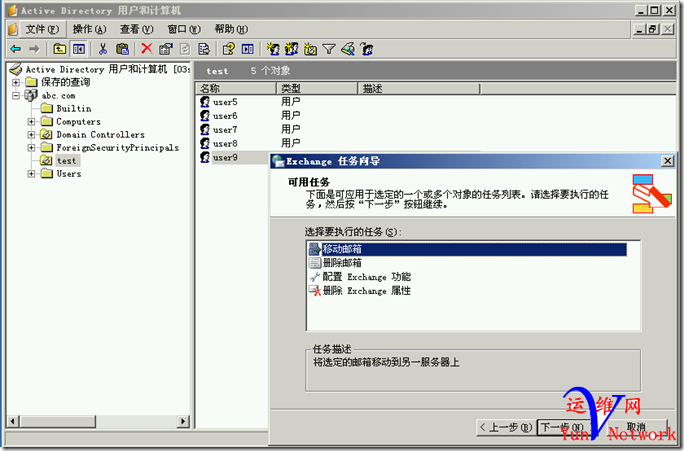Click the red X Delete icon
Screen dimensions: 684x451
[x=147, y=48]
